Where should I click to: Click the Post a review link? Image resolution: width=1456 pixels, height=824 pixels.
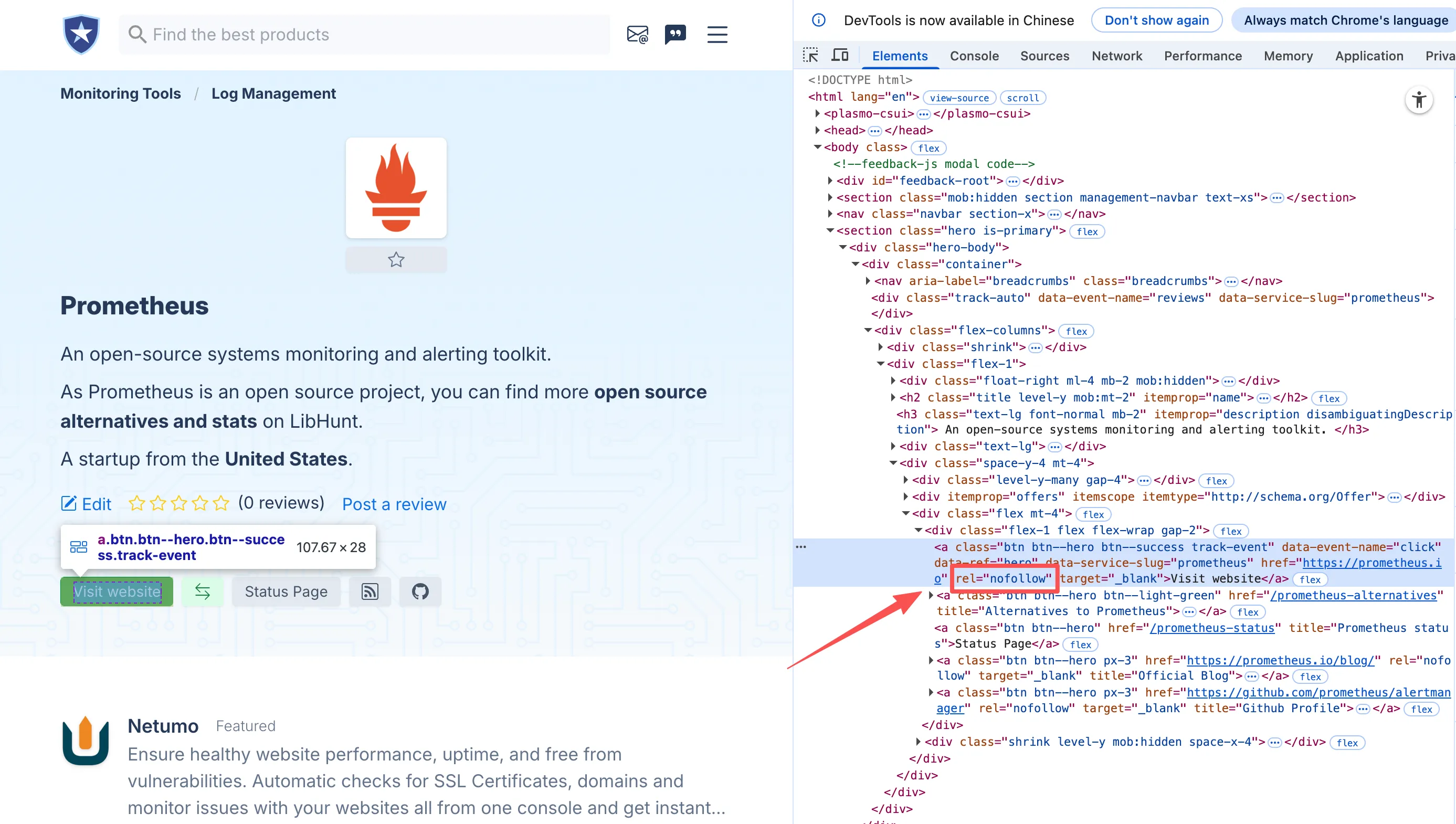coord(394,504)
